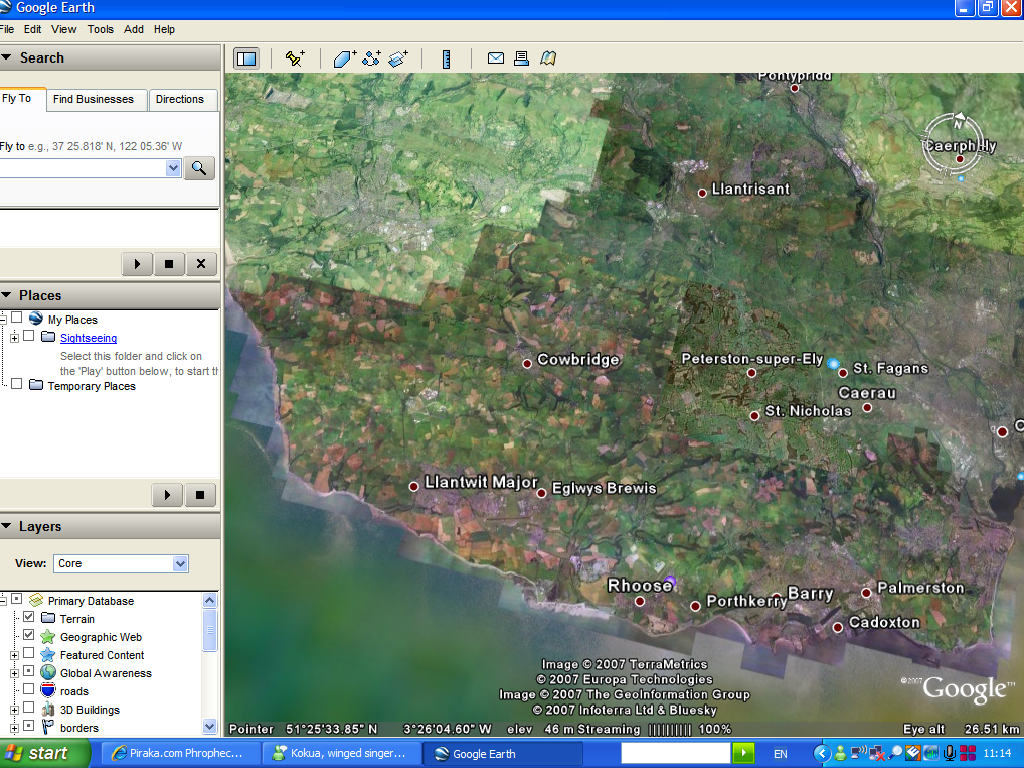Click the Print icon in toolbar
This screenshot has width=1024, height=768.
(521, 59)
